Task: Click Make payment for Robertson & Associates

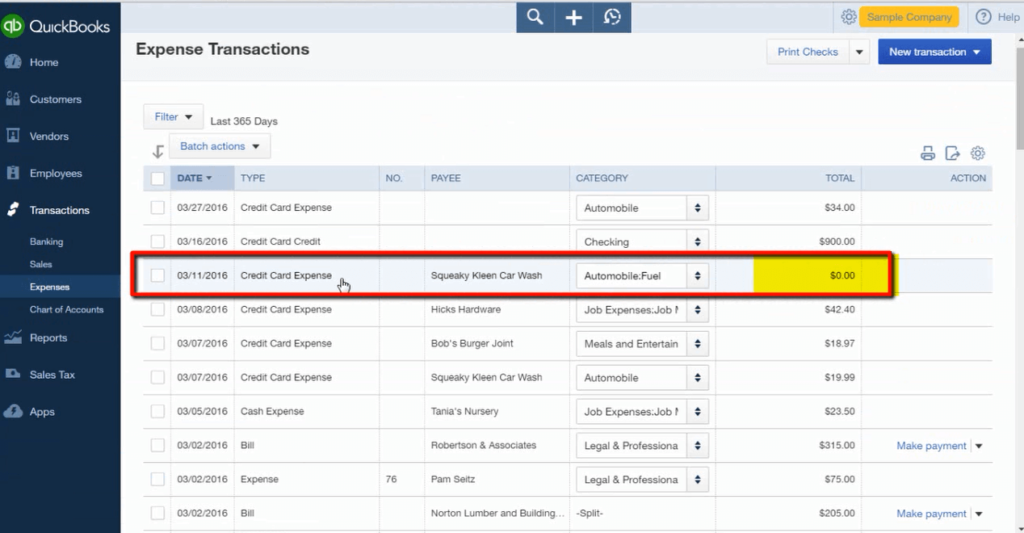Action: (931, 445)
